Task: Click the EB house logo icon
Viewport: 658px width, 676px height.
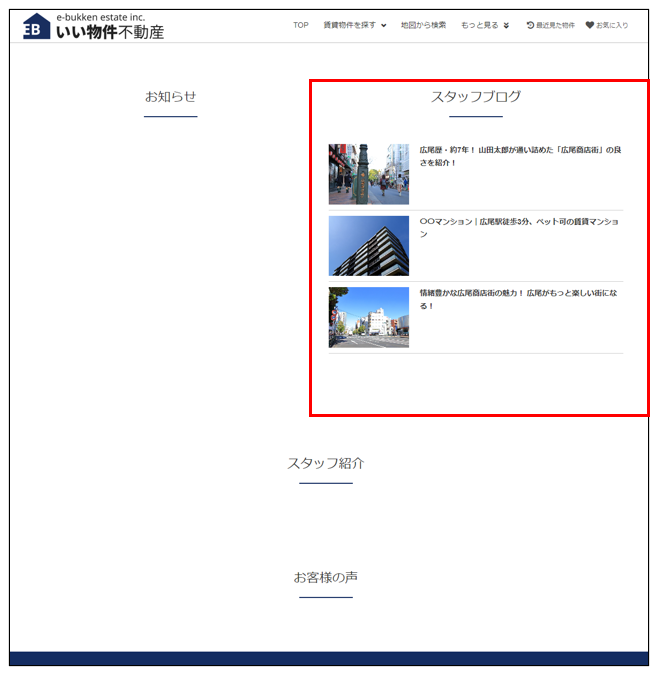Action: [x=37, y=26]
